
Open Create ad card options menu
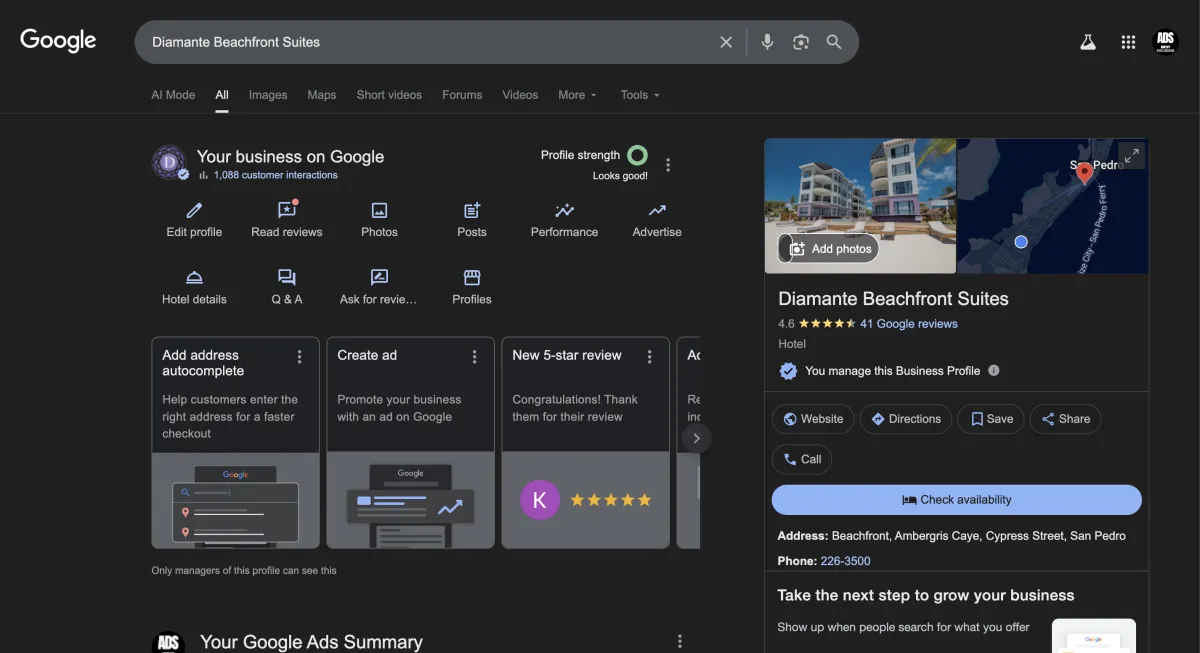474,357
